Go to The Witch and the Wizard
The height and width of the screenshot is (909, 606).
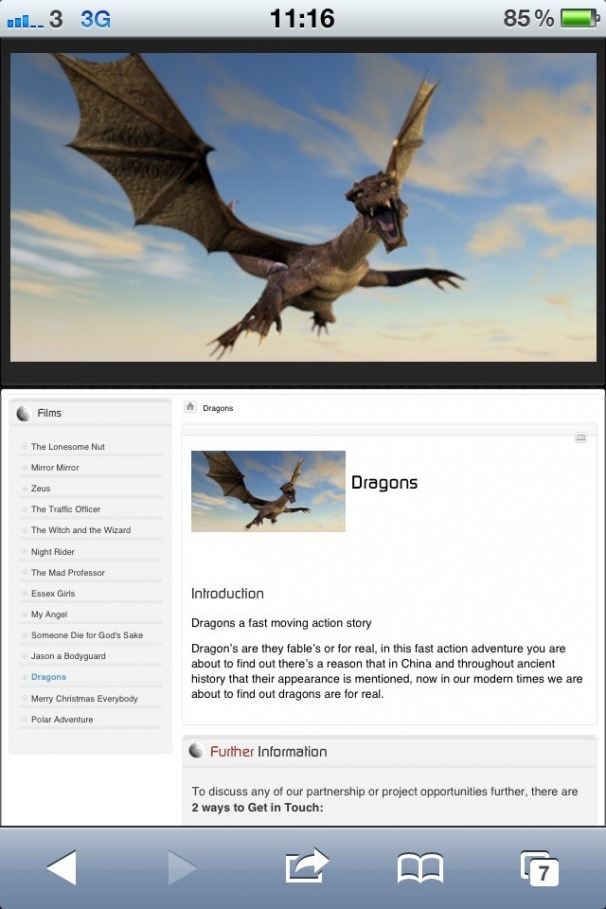pyautogui.click(x=81, y=531)
